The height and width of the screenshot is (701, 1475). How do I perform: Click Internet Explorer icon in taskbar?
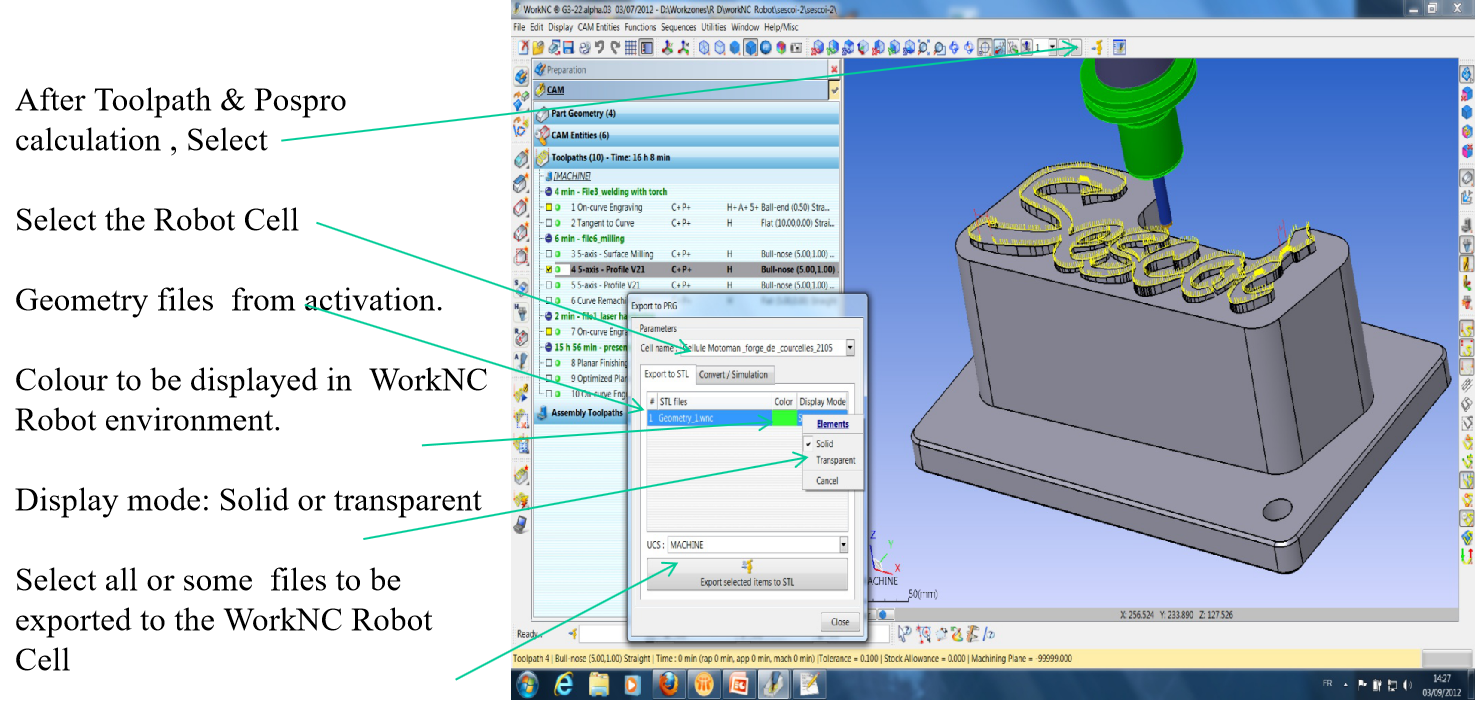[x=564, y=684]
